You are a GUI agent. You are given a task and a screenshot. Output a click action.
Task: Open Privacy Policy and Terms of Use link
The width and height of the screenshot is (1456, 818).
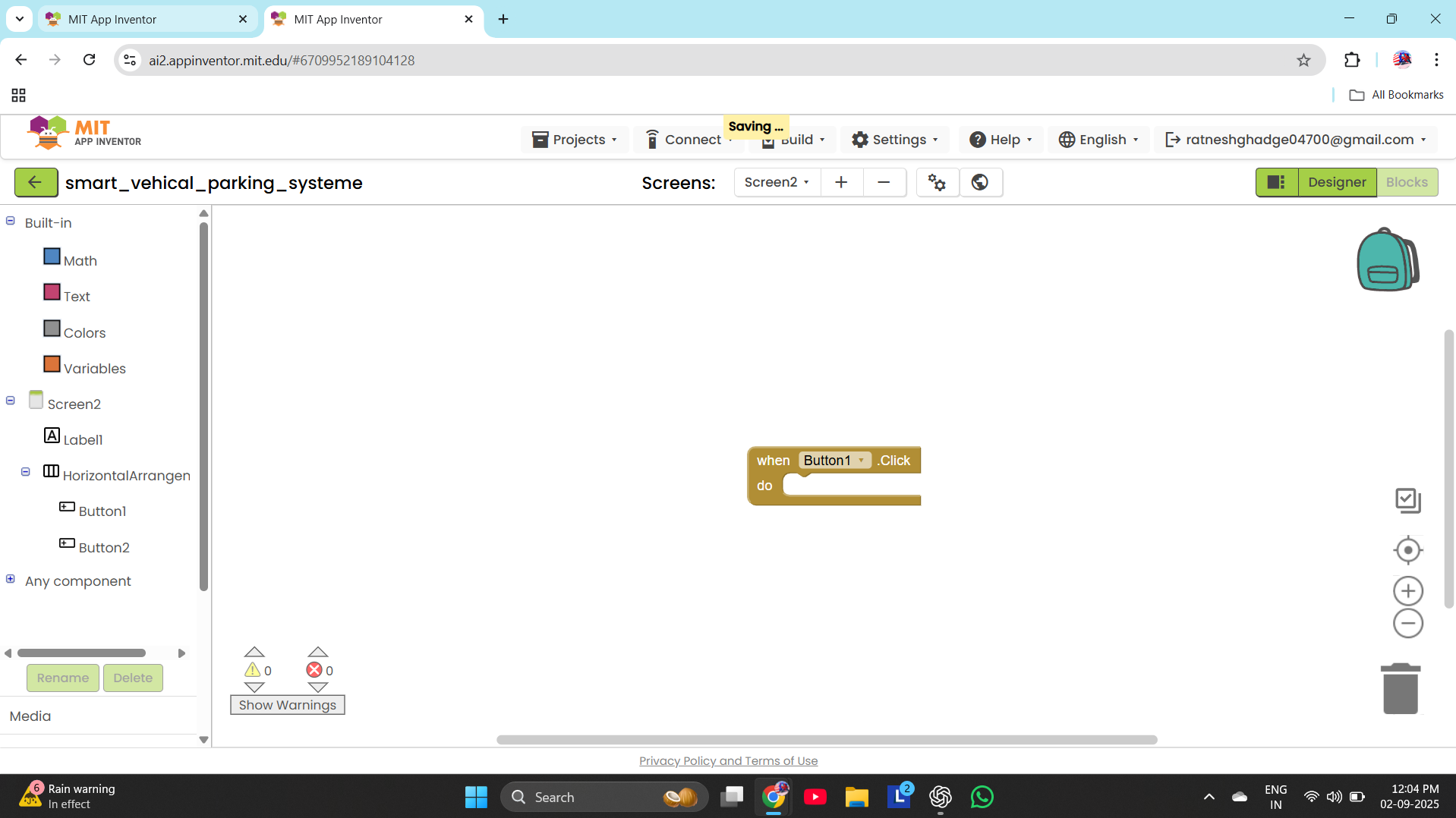(x=728, y=761)
